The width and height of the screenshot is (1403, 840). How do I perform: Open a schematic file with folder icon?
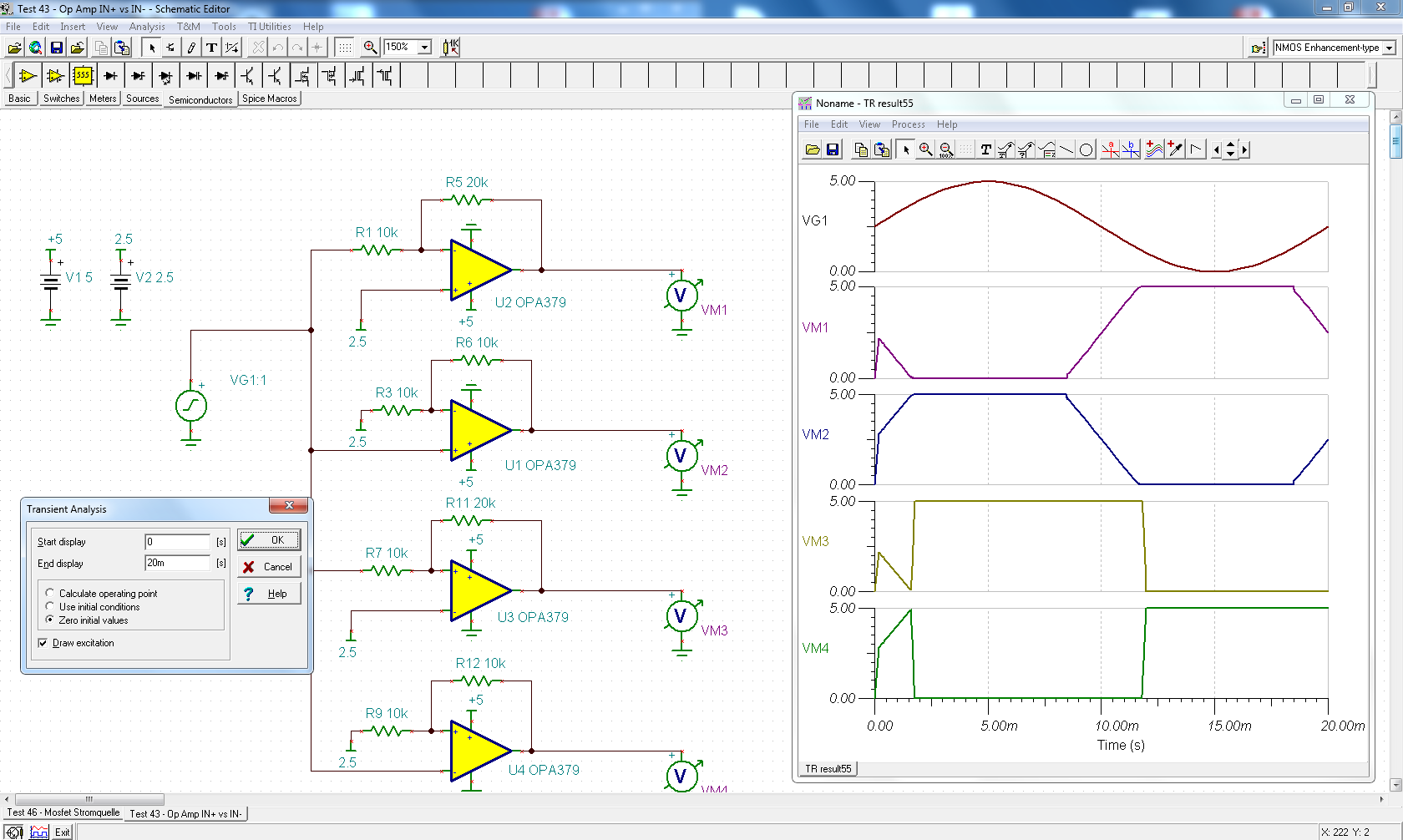tap(14, 48)
